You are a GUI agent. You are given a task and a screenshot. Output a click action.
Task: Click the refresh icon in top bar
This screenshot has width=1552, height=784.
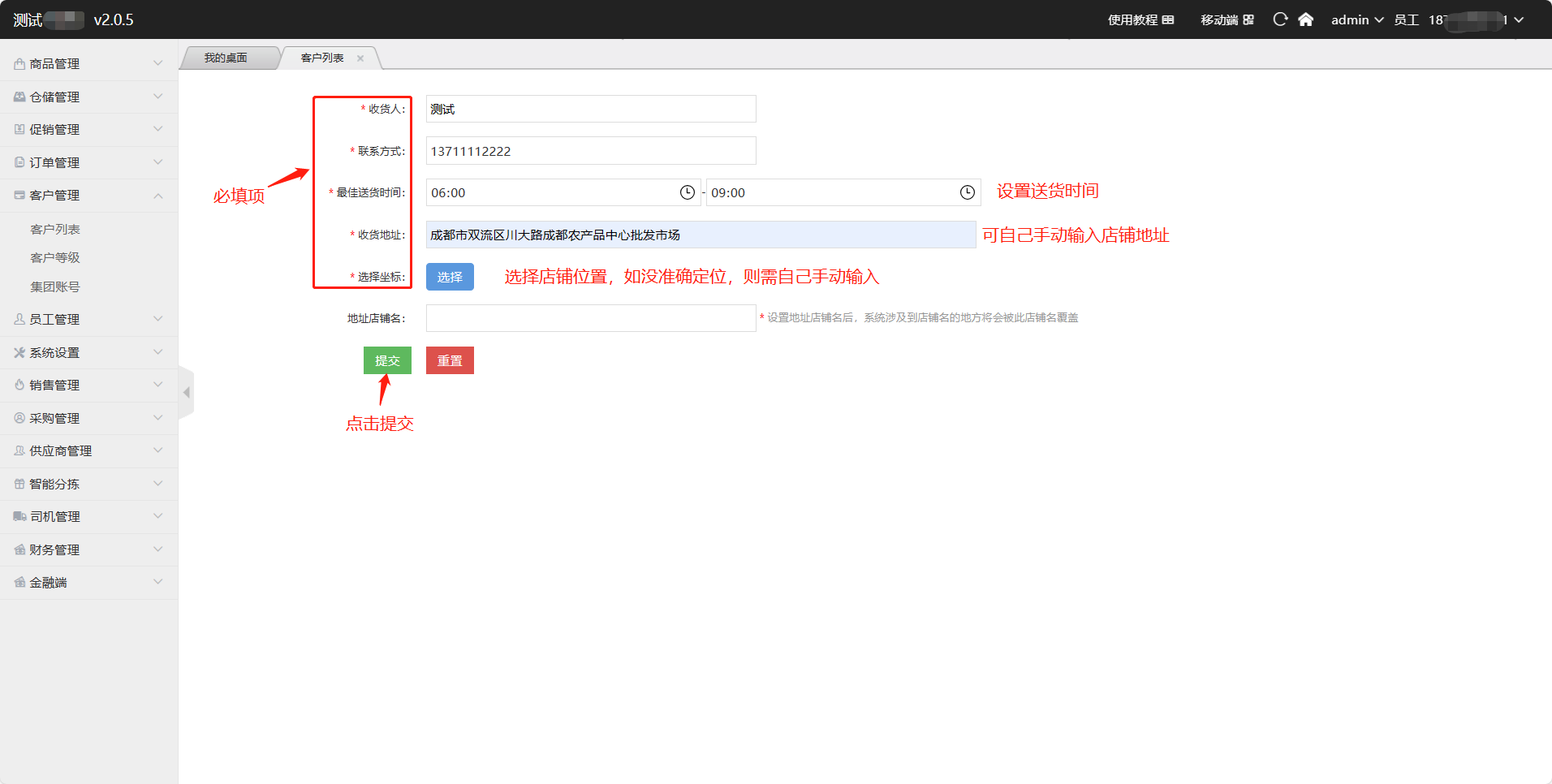click(1280, 19)
